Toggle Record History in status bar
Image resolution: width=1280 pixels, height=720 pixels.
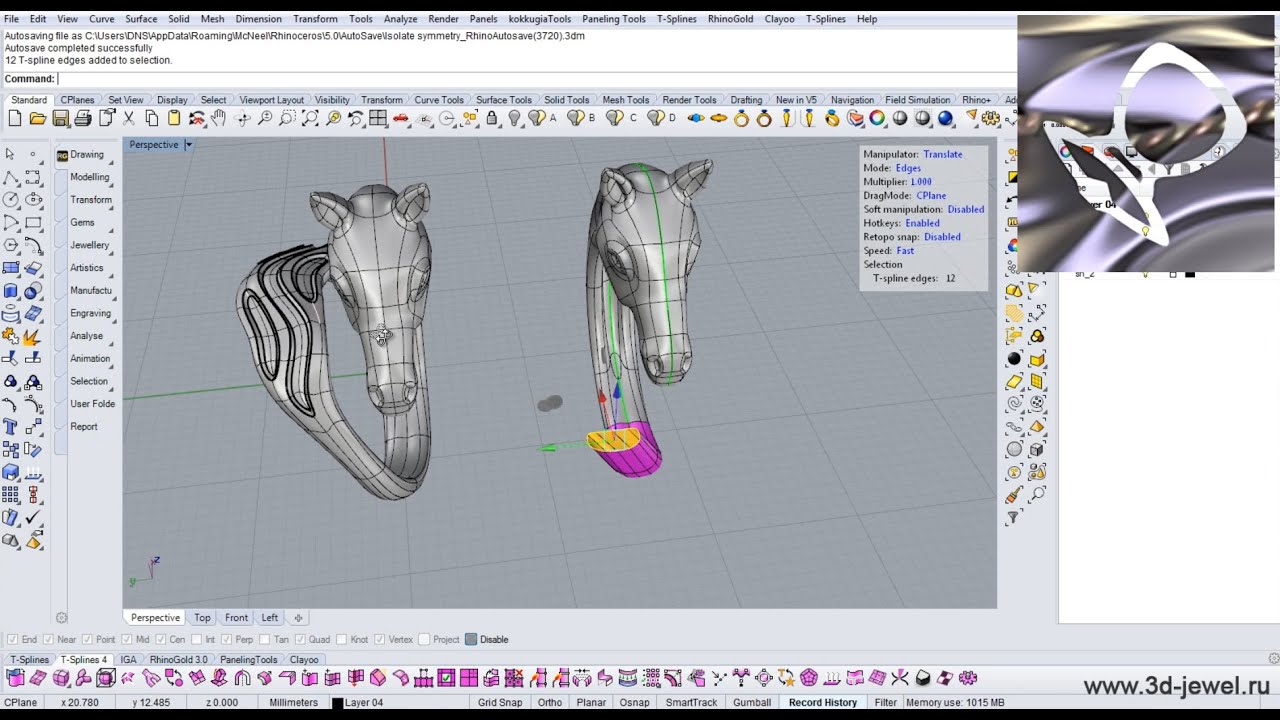click(x=822, y=703)
